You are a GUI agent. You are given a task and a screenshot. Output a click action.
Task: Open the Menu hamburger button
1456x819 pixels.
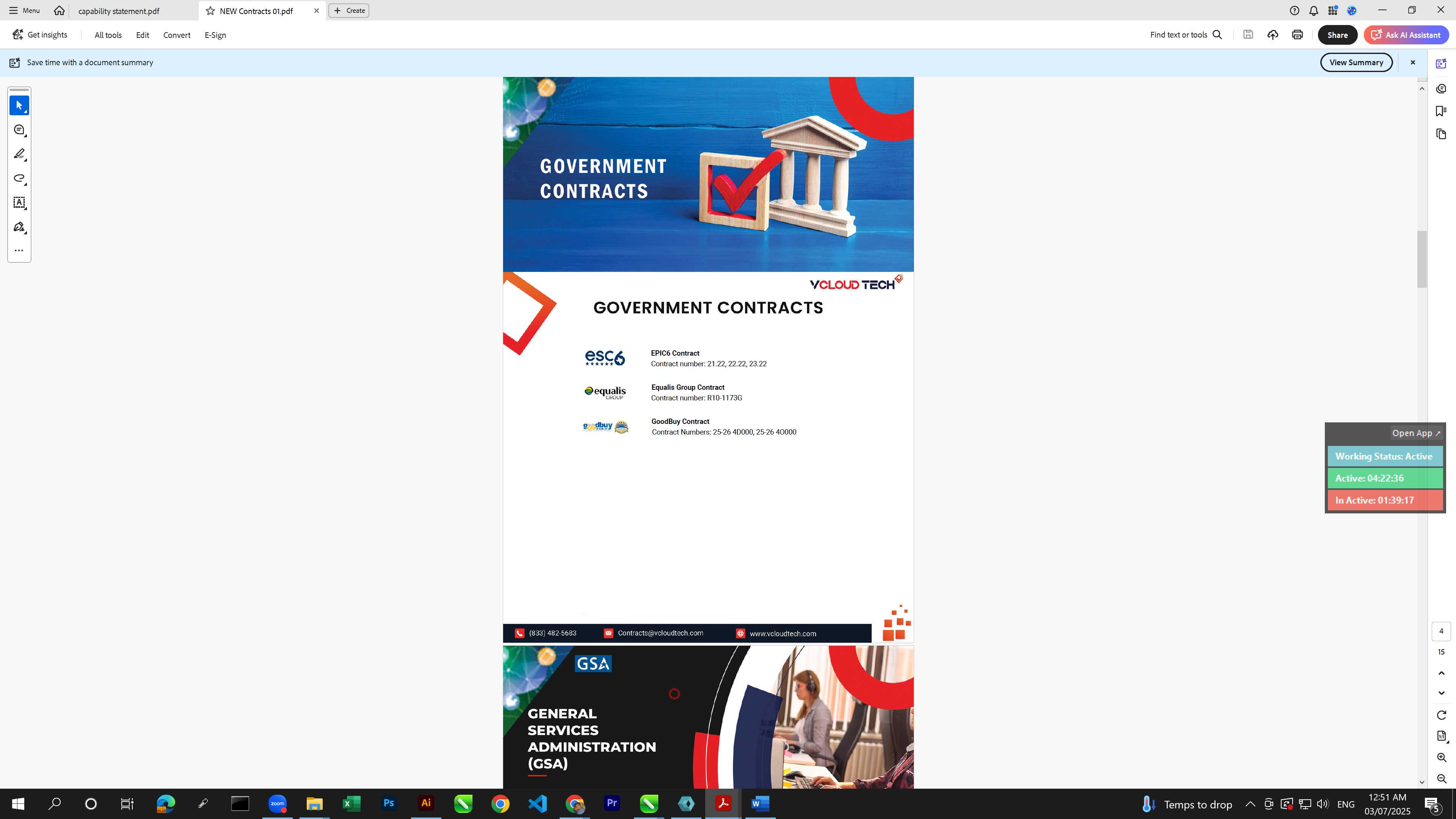[x=24, y=10]
